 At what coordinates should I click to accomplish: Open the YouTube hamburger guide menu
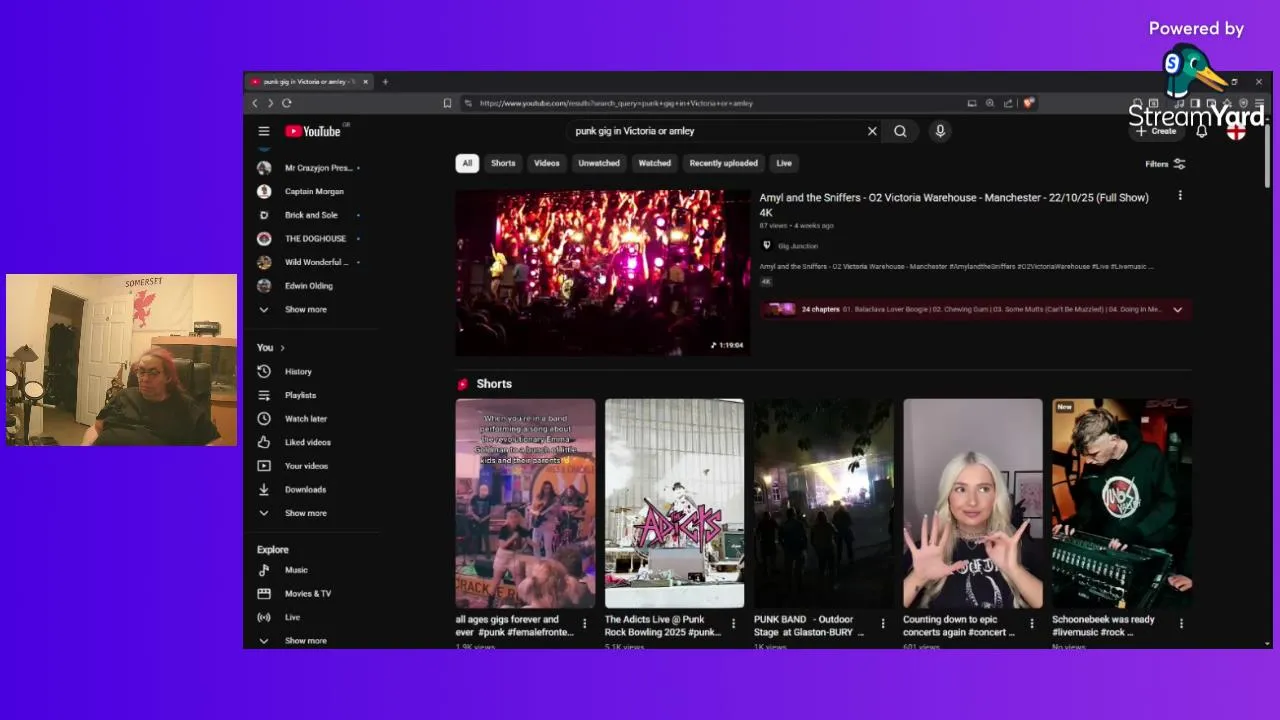(x=264, y=131)
